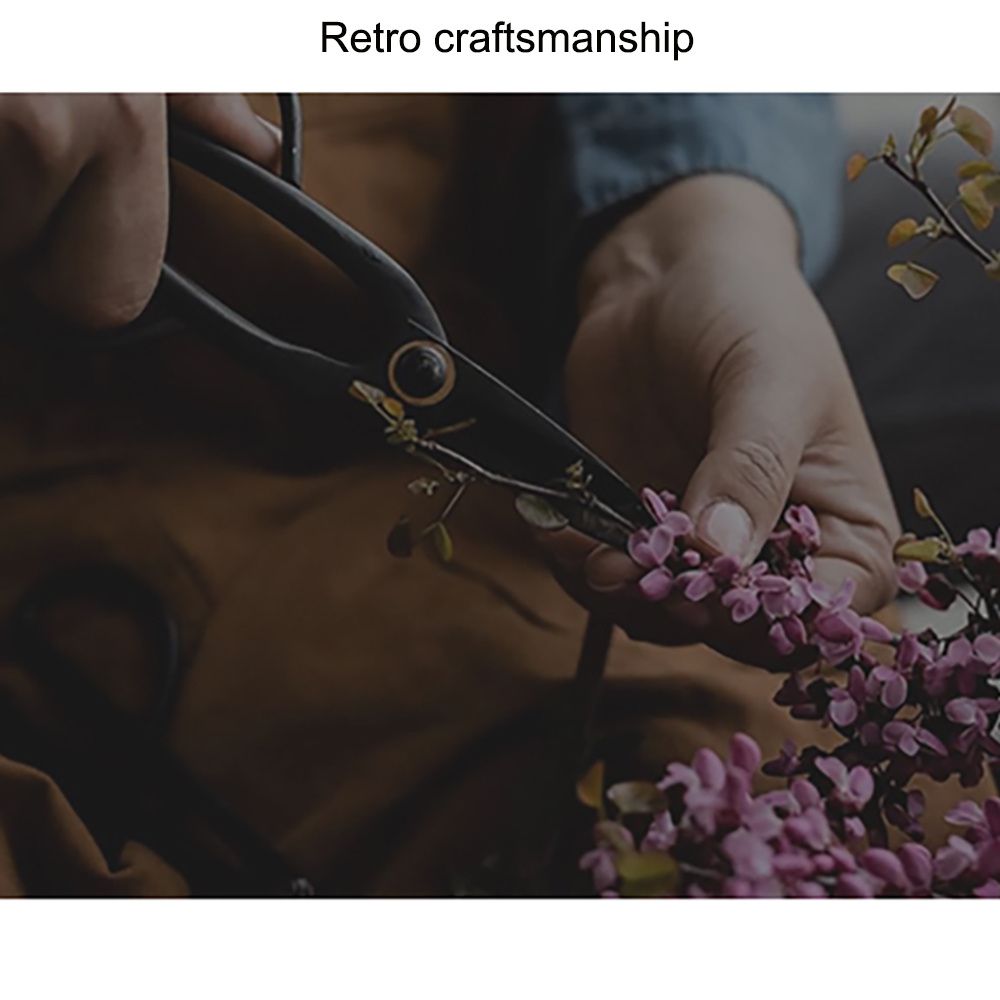
Task: Click the word "craftsmanship" in the title
Action: click(x=564, y=40)
